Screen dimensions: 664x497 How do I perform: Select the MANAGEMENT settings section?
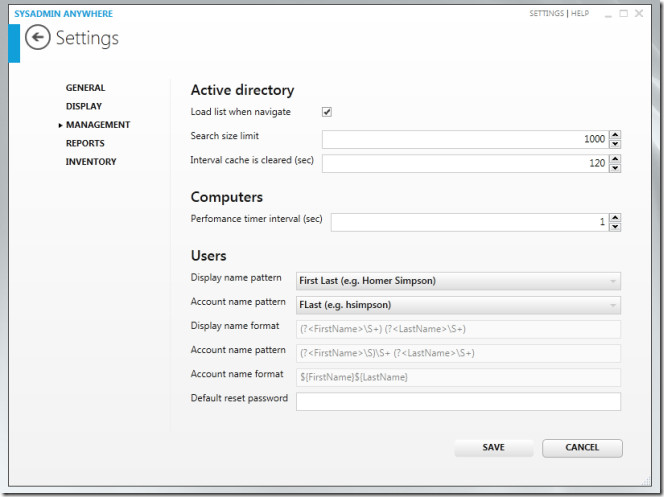pos(98,125)
